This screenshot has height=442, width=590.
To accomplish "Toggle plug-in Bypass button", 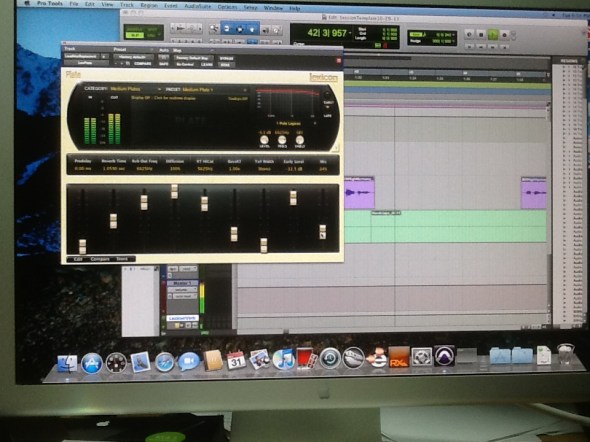I will pyautogui.click(x=227, y=58).
